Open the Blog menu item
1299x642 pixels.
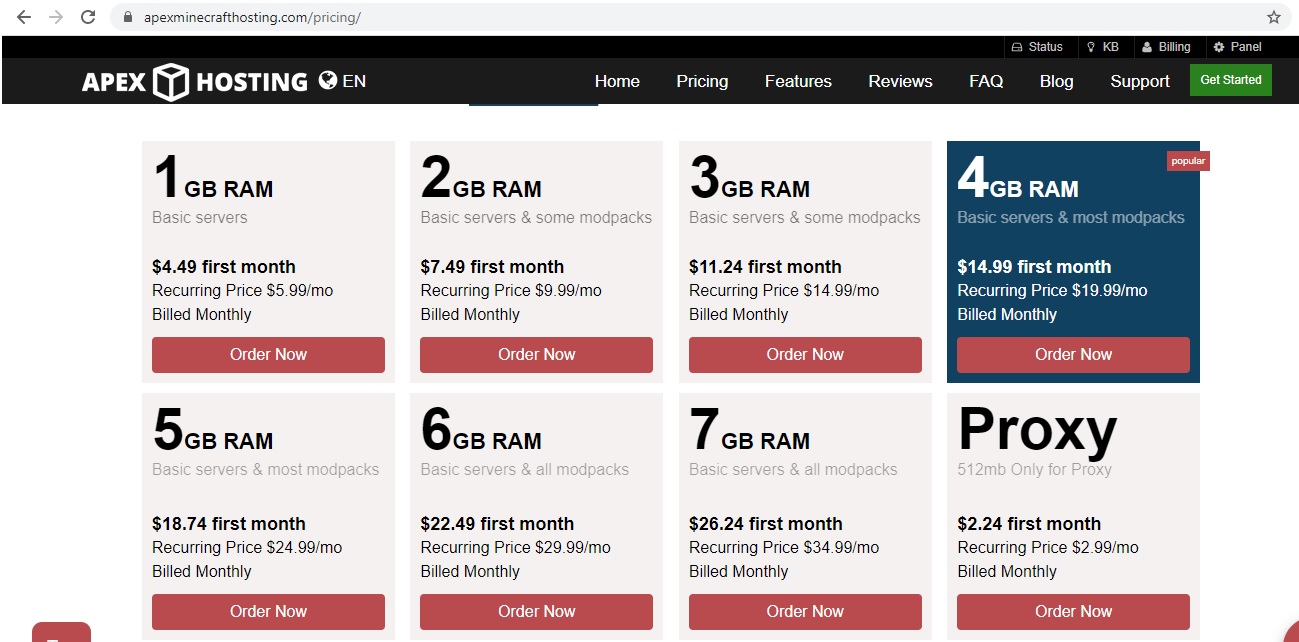click(x=1056, y=81)
